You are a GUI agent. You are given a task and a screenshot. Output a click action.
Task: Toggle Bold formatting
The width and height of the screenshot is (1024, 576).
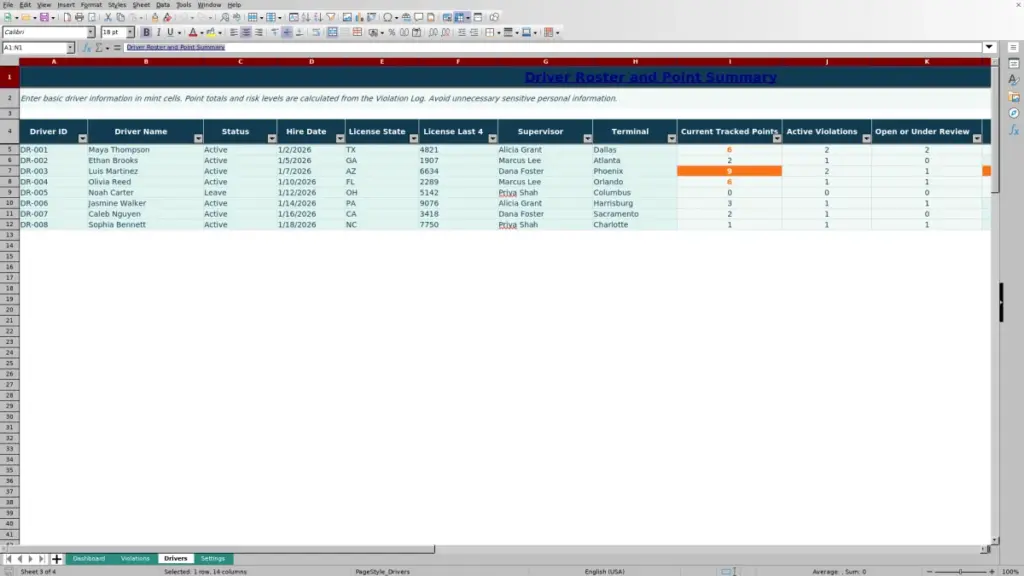[x=146, y=33]
